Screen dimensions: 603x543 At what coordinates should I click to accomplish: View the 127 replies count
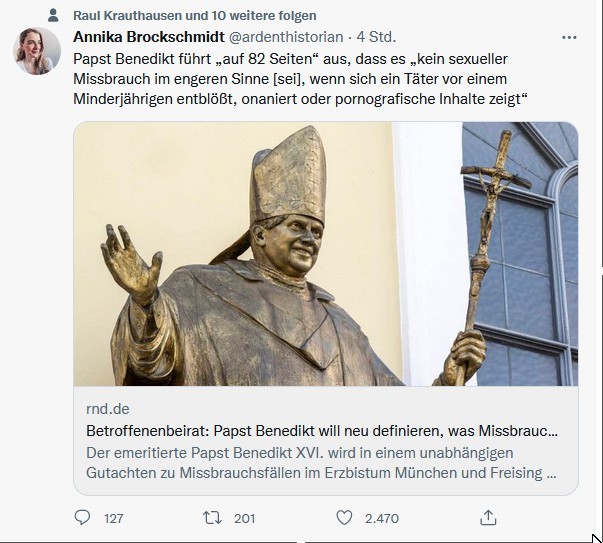tap(113, 518)
